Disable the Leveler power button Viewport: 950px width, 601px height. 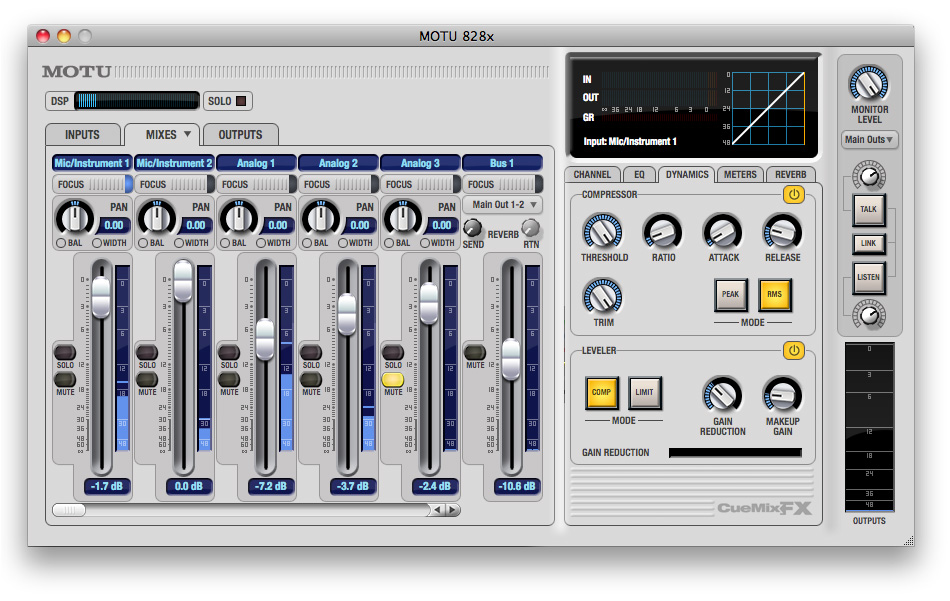(793, 350)
